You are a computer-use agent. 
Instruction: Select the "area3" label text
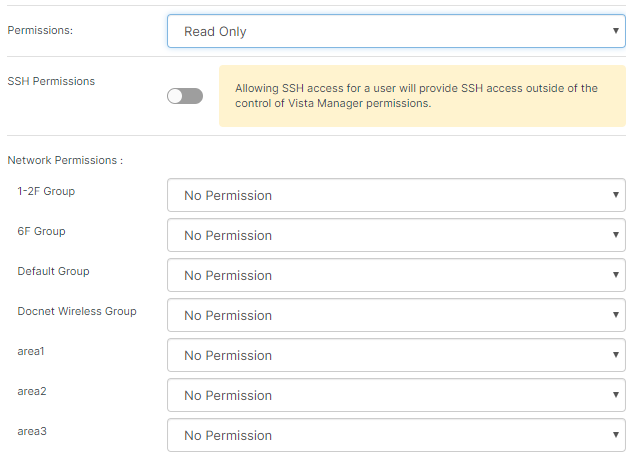pyautogui.click(x=32, y=431)
